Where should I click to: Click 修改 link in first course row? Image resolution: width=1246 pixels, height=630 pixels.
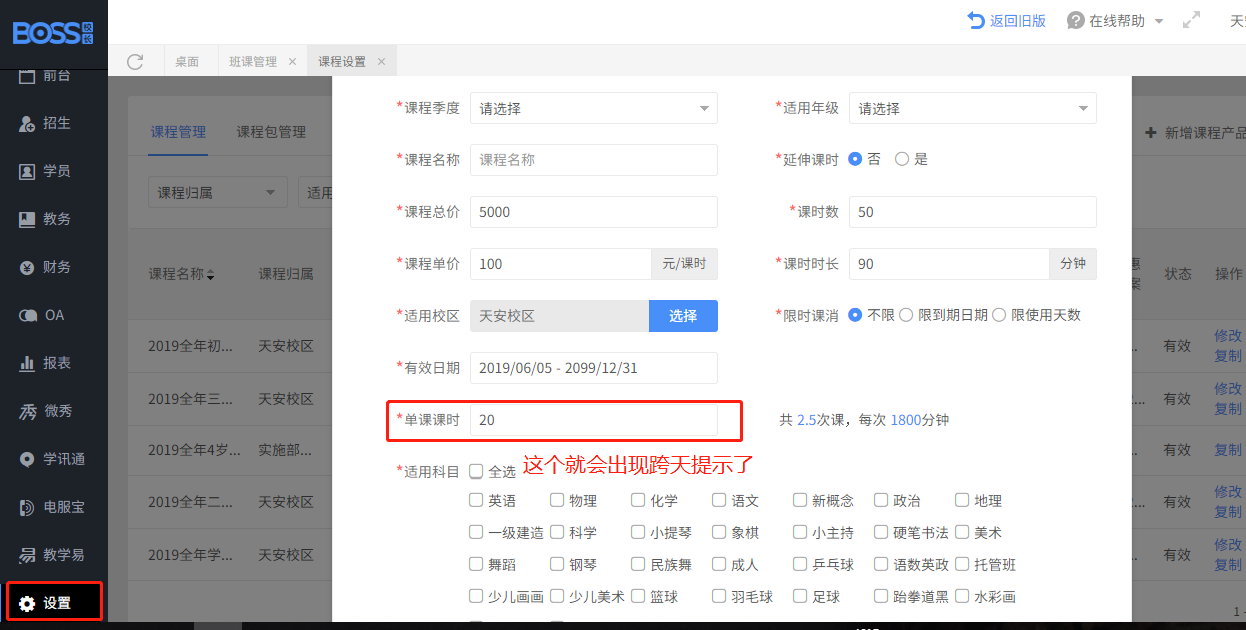(1228, 336)
